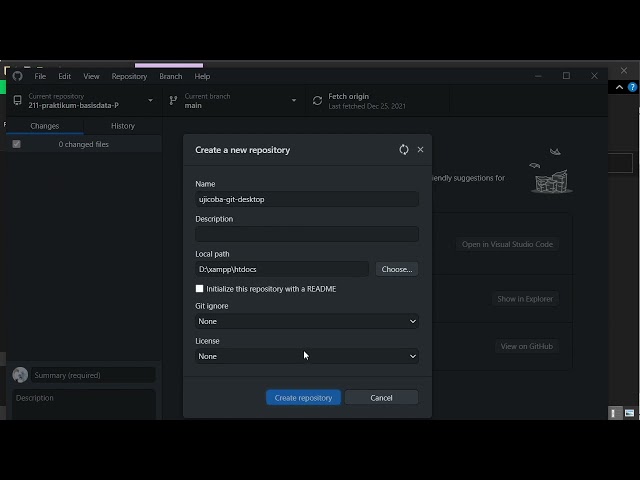Click the GitHub Desktop logo icon
This screenshot has width=640, height=480.
pos(17,76)
